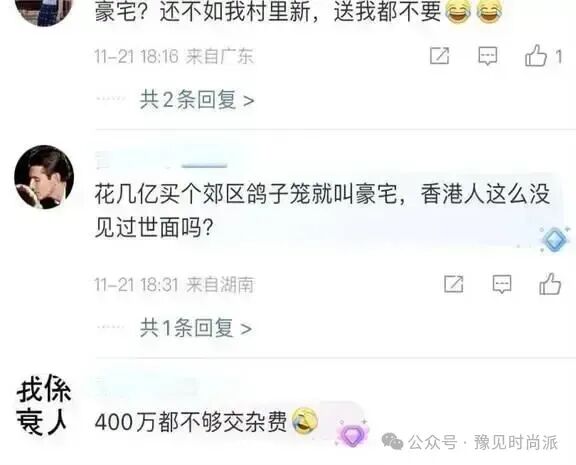The width and height of the screenshot is (576, 465).
Task: Like the Guangdong comment via thumbs-up icon
Action: [536, 56]
